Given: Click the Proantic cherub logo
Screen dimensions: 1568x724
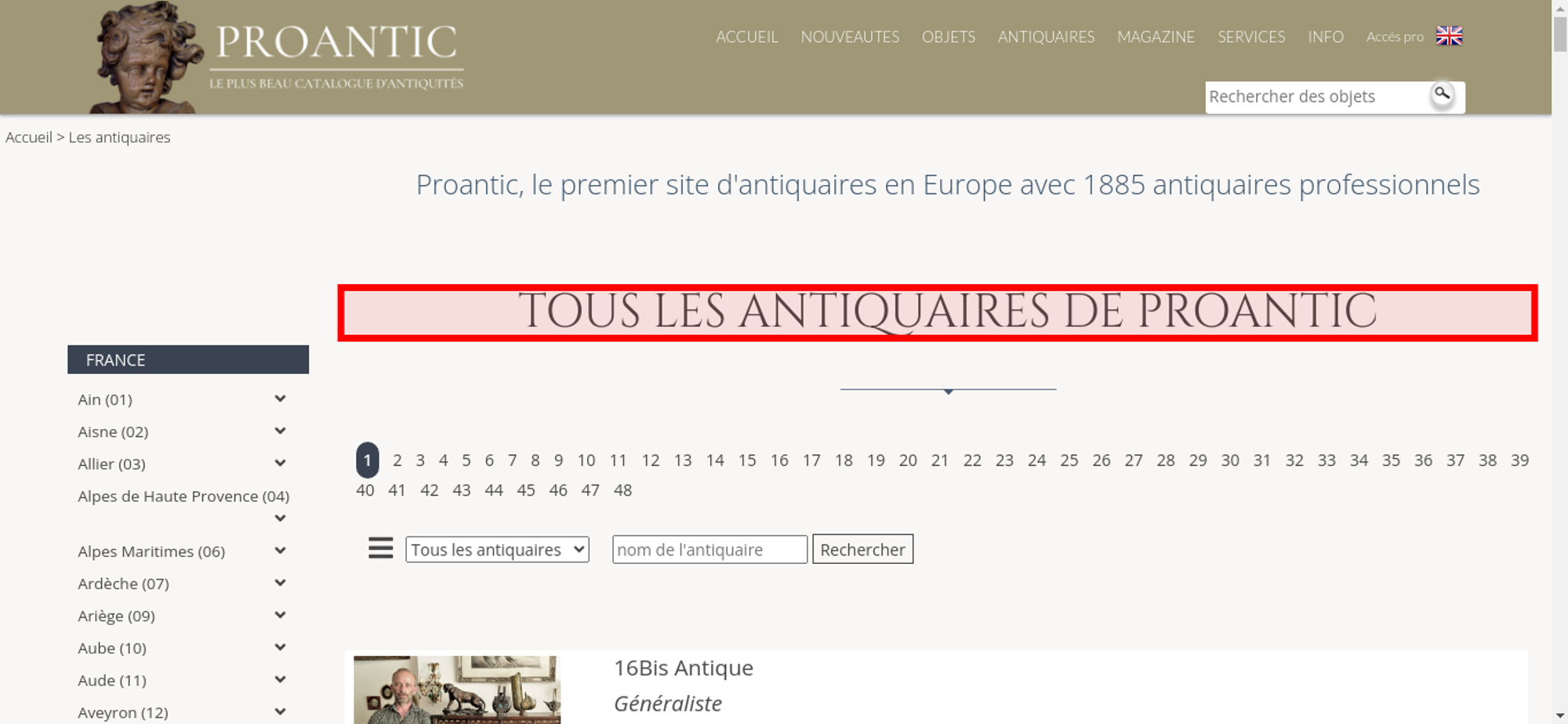Looking at the screenshot, I should pyautogui.click(x=146, y=56).
